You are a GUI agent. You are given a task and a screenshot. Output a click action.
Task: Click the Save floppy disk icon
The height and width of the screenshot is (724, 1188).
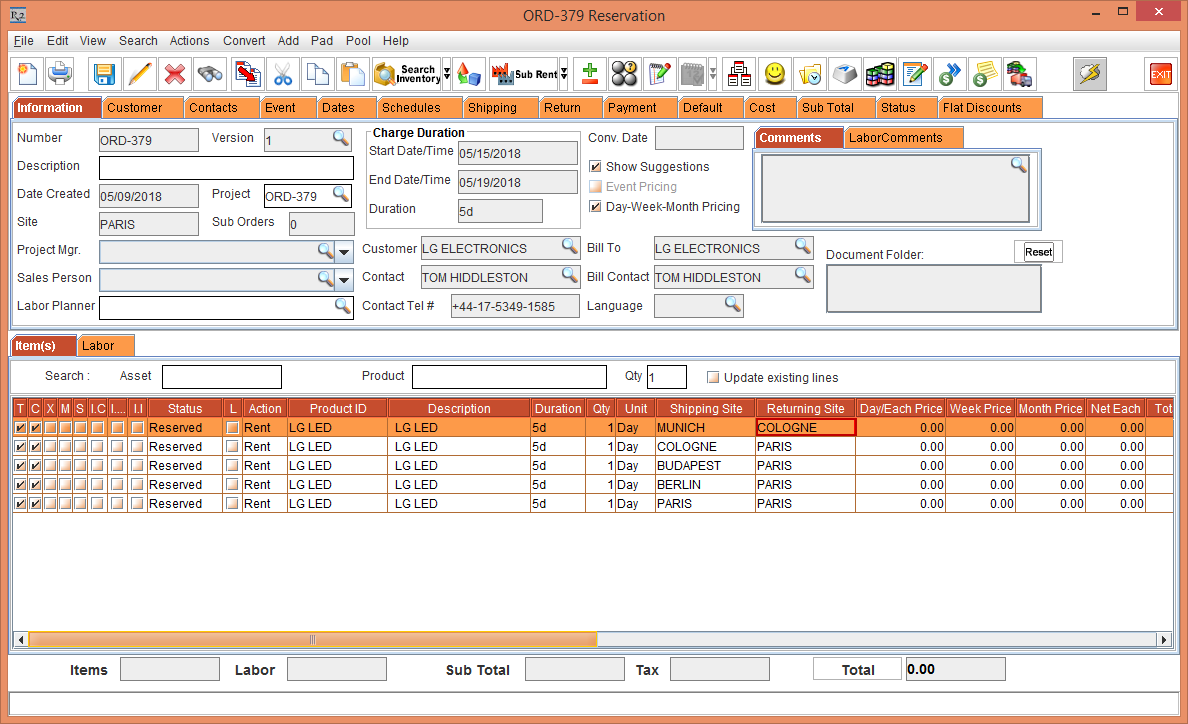[105, 74]
